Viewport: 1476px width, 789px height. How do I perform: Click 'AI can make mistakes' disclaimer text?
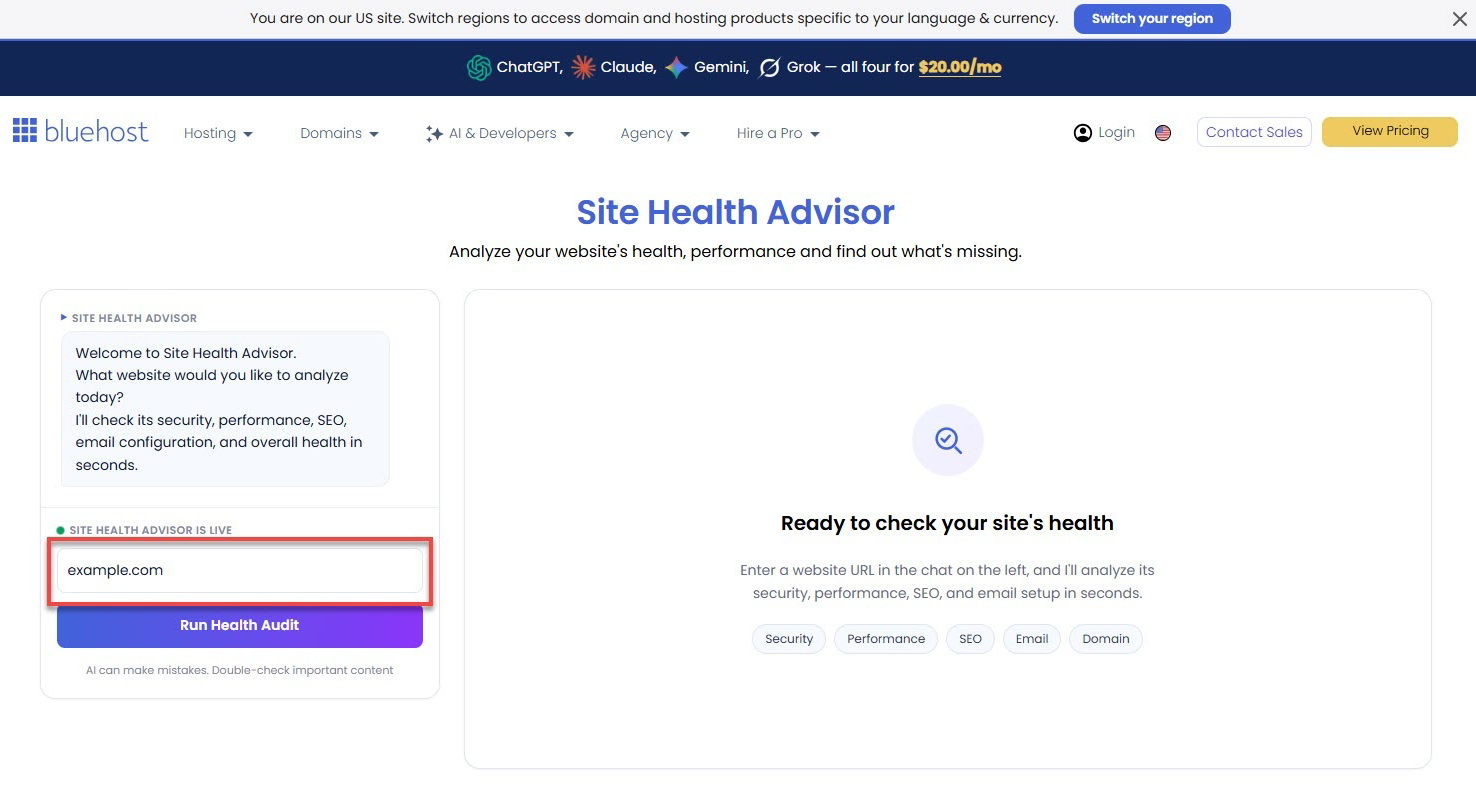pyautogui.click(x=240, y=670)
